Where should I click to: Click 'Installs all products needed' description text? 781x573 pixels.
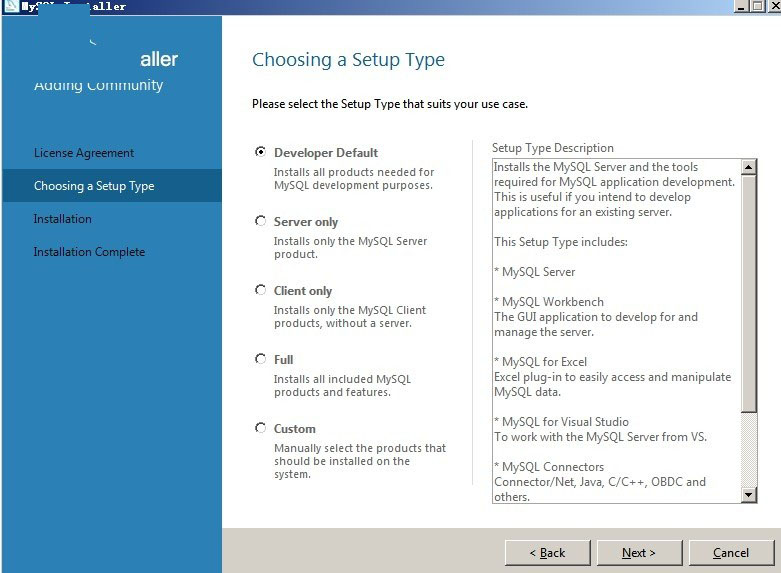354,178
